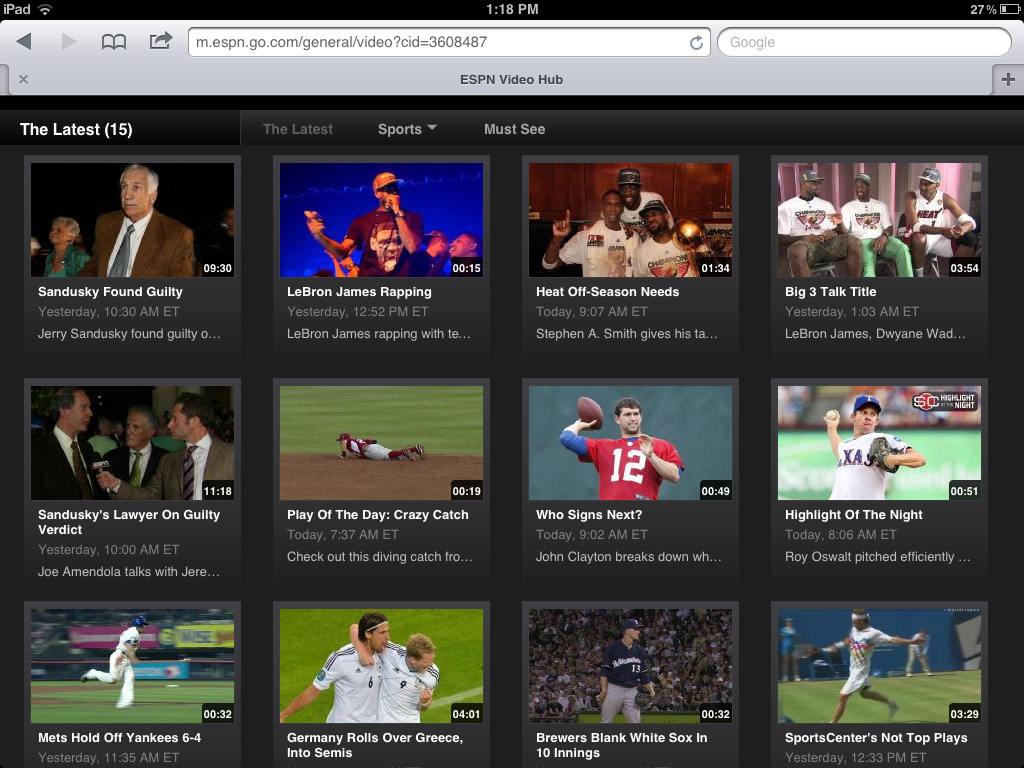This screenshot has height=768, width=1024.
Task: Tap the battery indicator in status bar
Action: click(1010, 9)
